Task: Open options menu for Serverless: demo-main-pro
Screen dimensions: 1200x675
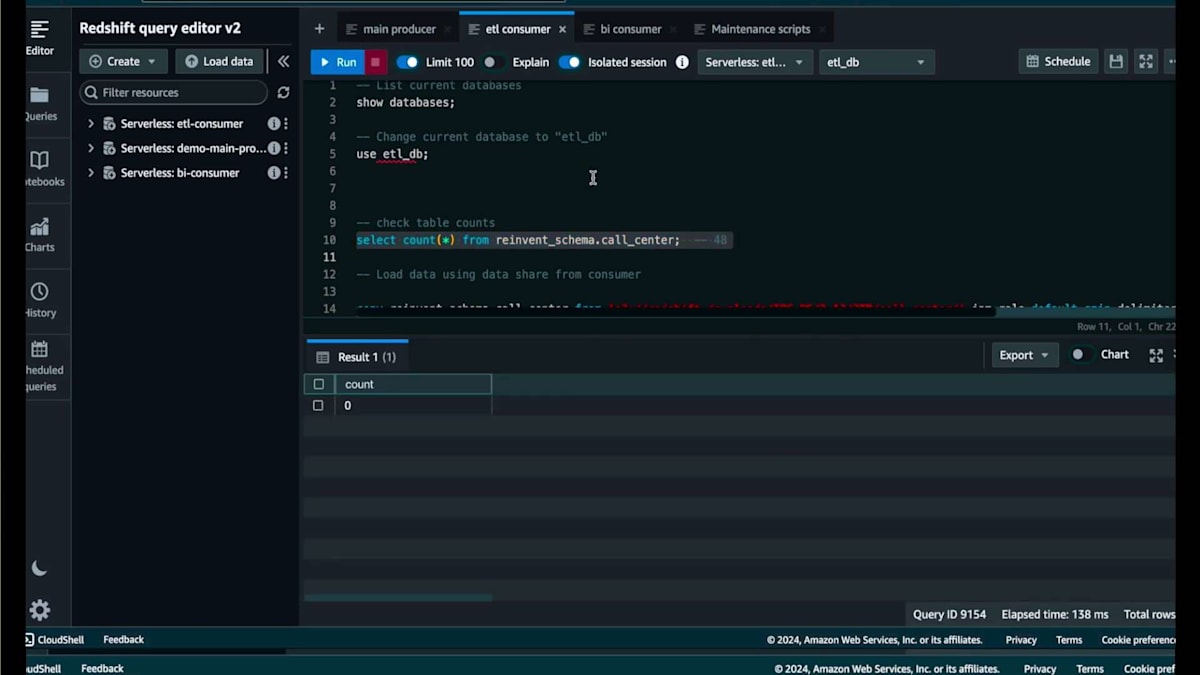Action: [286, 148]
